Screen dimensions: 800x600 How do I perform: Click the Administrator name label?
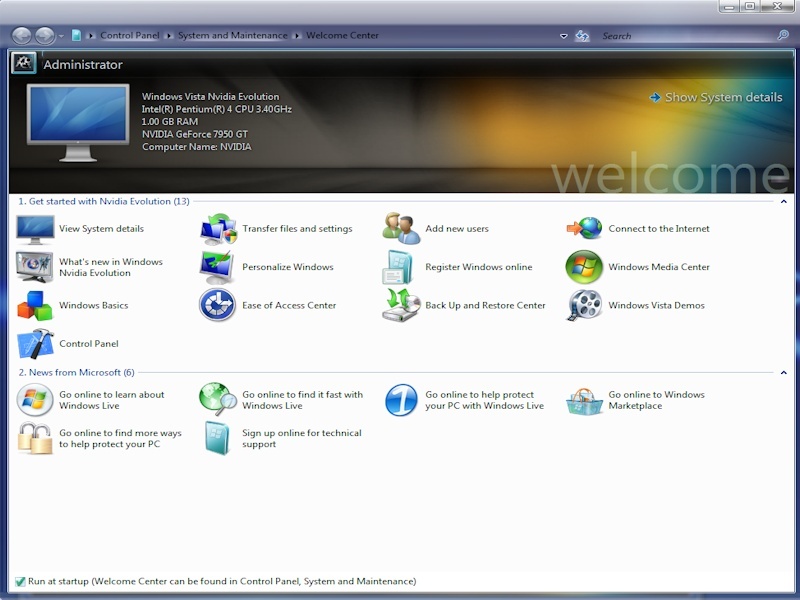tap(83, 65)
